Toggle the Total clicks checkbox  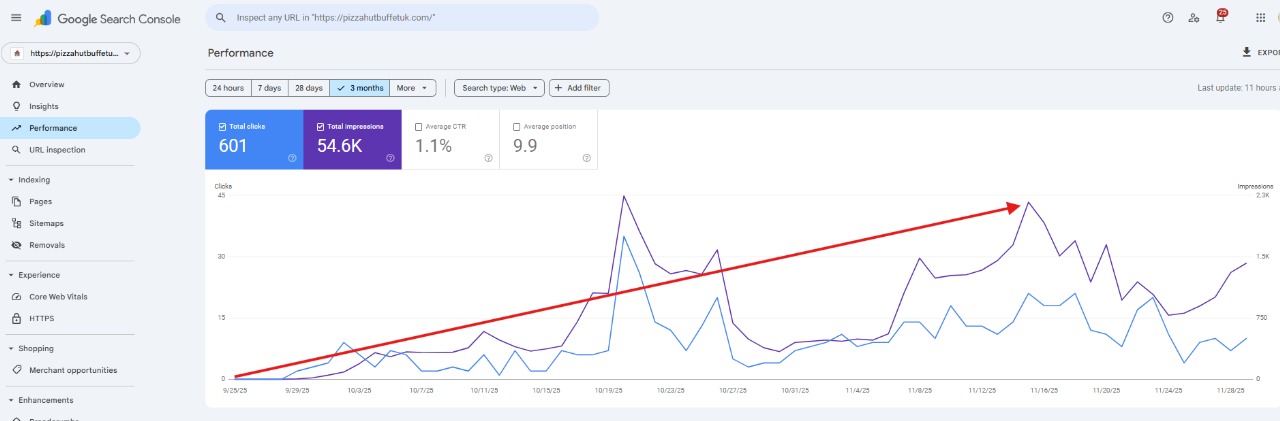coord(222,127)
